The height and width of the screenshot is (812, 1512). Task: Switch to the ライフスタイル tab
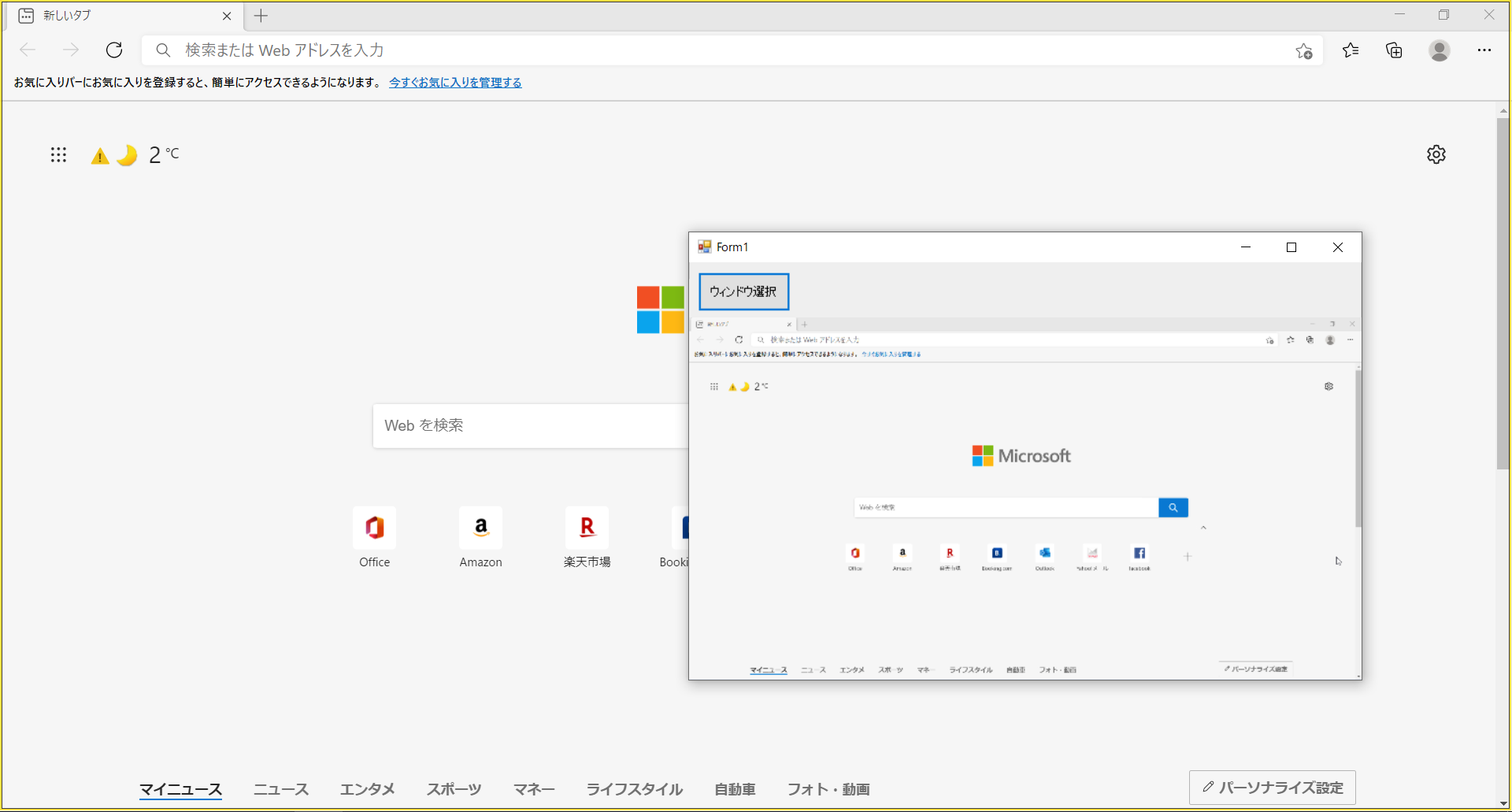[635, 789]
